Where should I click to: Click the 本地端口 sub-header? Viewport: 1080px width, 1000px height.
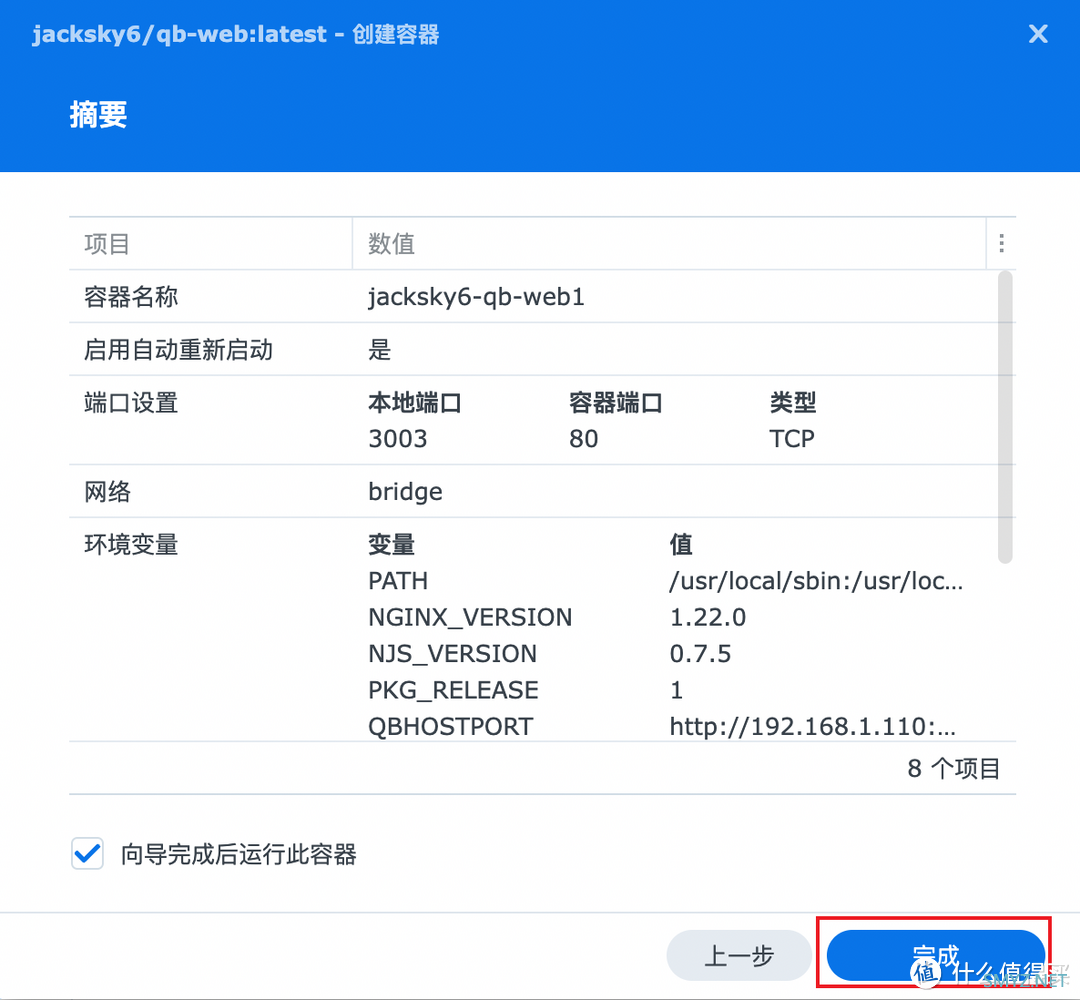[x=415, y=403]
